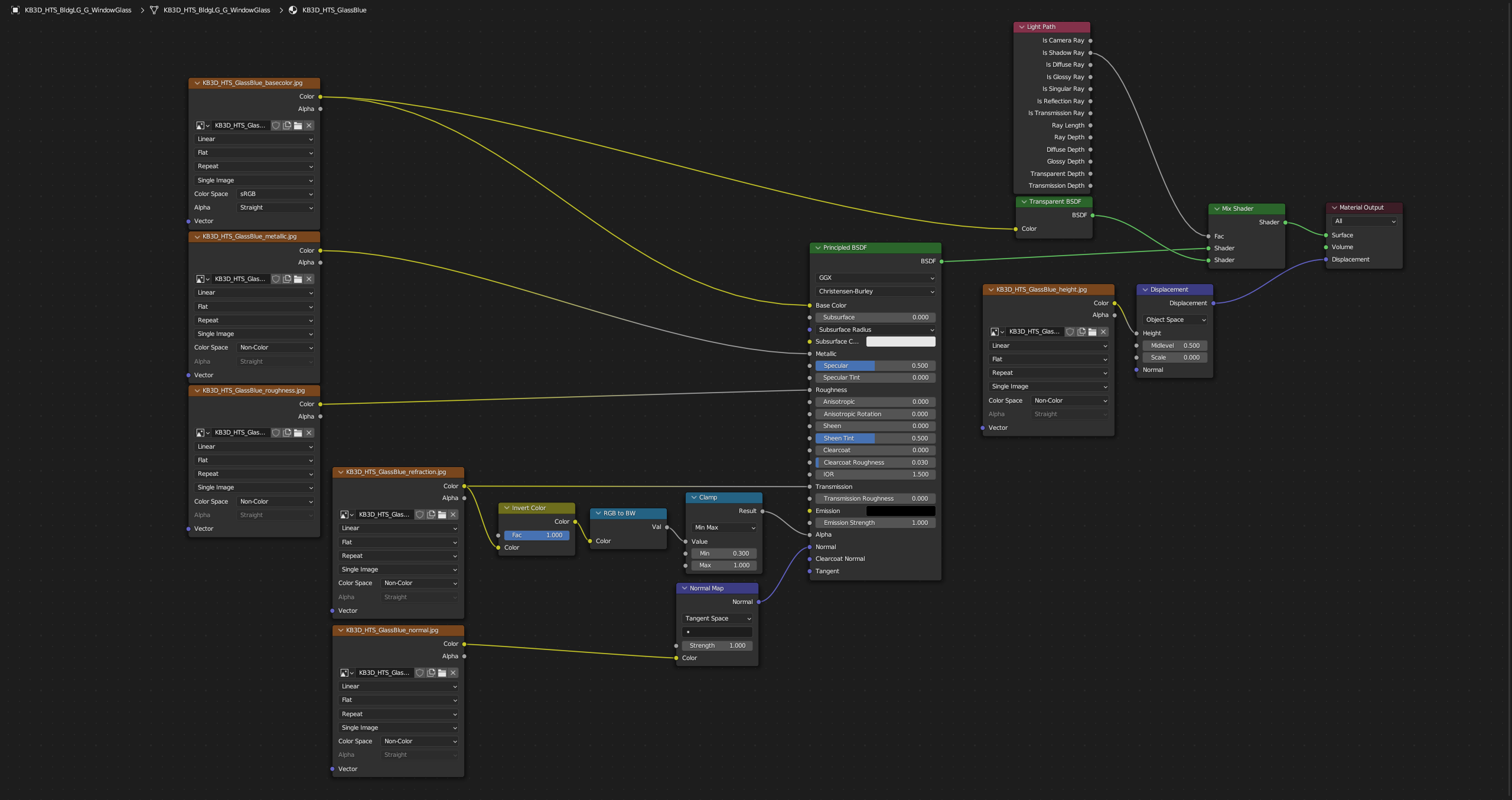
Task: Toggle fake user shield in metallic node
Action: coord(276,279)
